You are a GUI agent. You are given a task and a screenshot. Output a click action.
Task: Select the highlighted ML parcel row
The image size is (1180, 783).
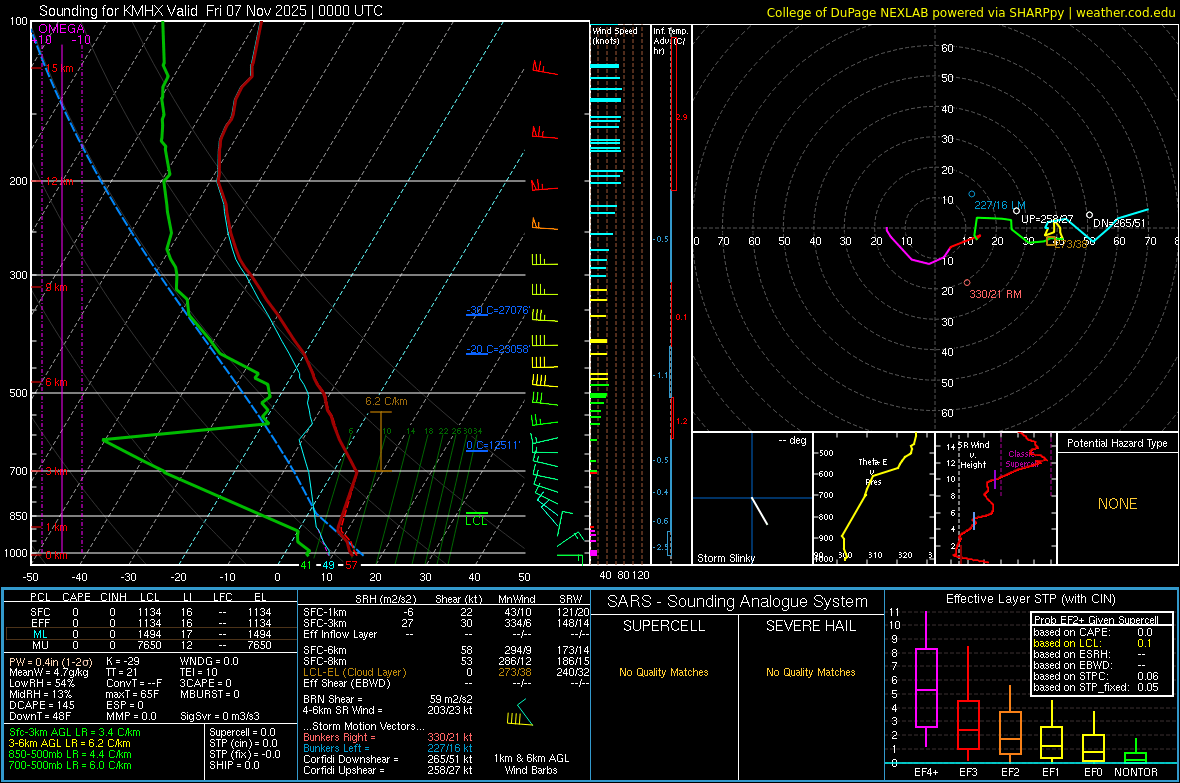(151, 634)
